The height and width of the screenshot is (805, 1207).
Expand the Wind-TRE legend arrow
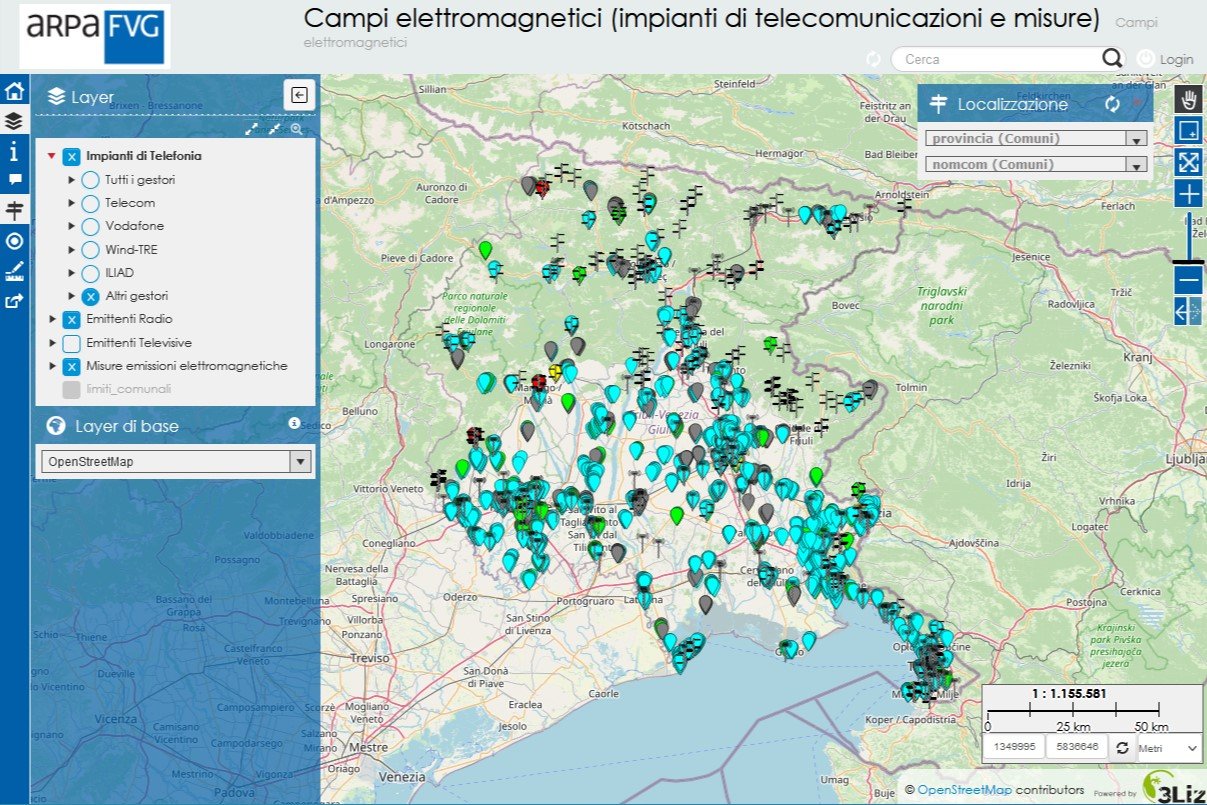[72, 250]
